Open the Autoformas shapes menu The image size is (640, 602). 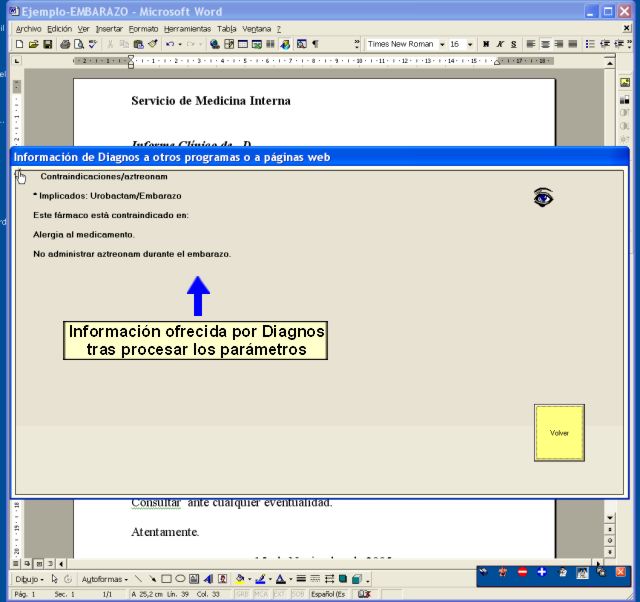coord(105,579)
